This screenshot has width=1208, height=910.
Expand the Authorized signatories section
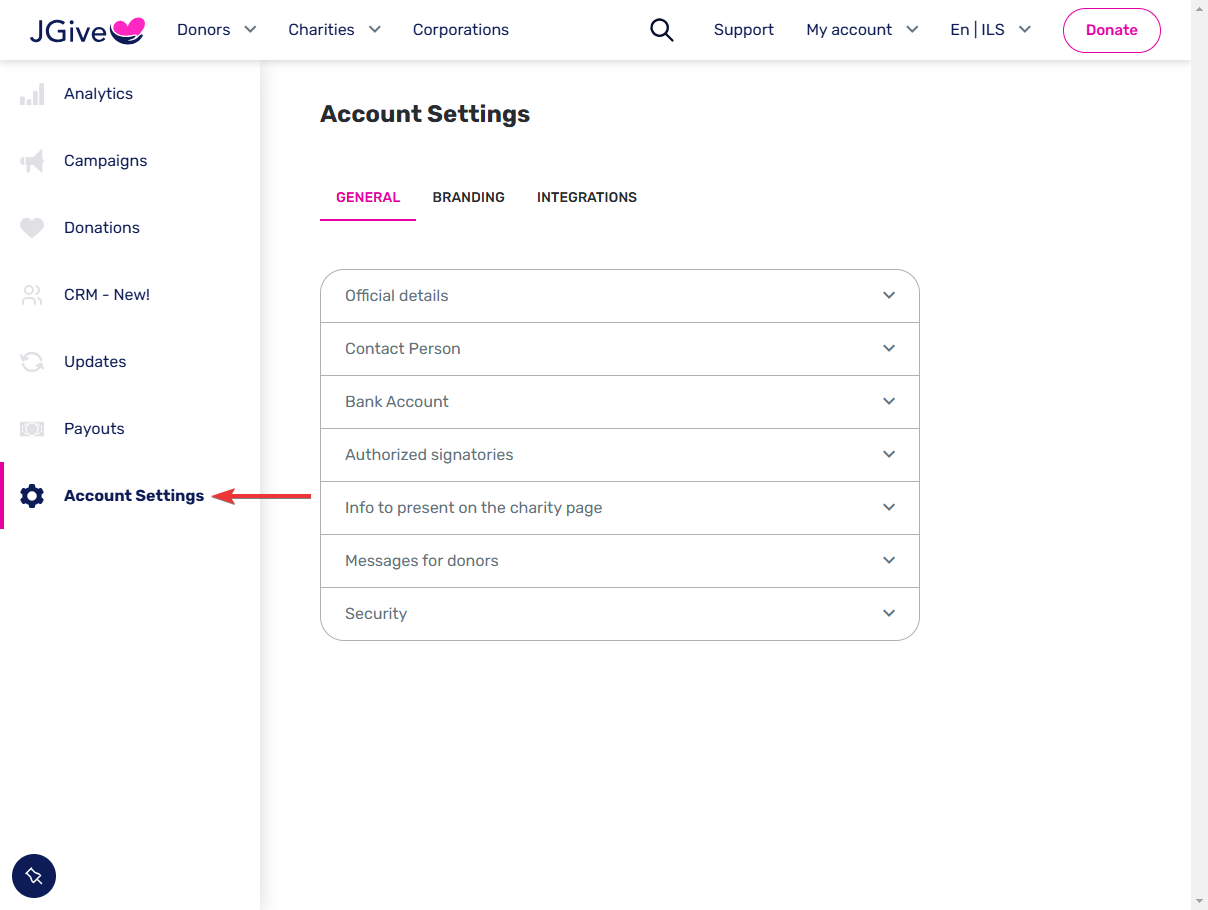(619, 455)
